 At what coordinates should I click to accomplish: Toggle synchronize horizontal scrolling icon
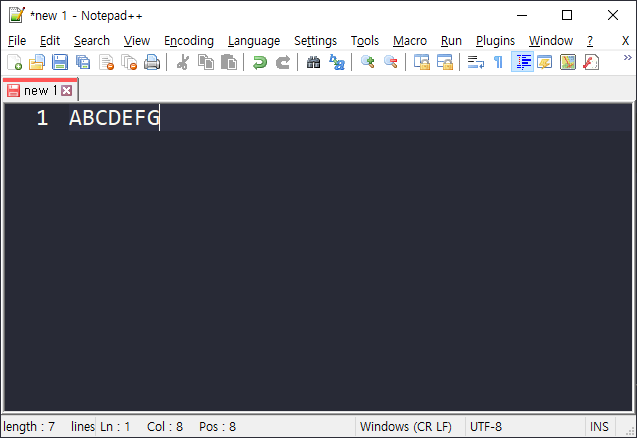tap(445, 63)
